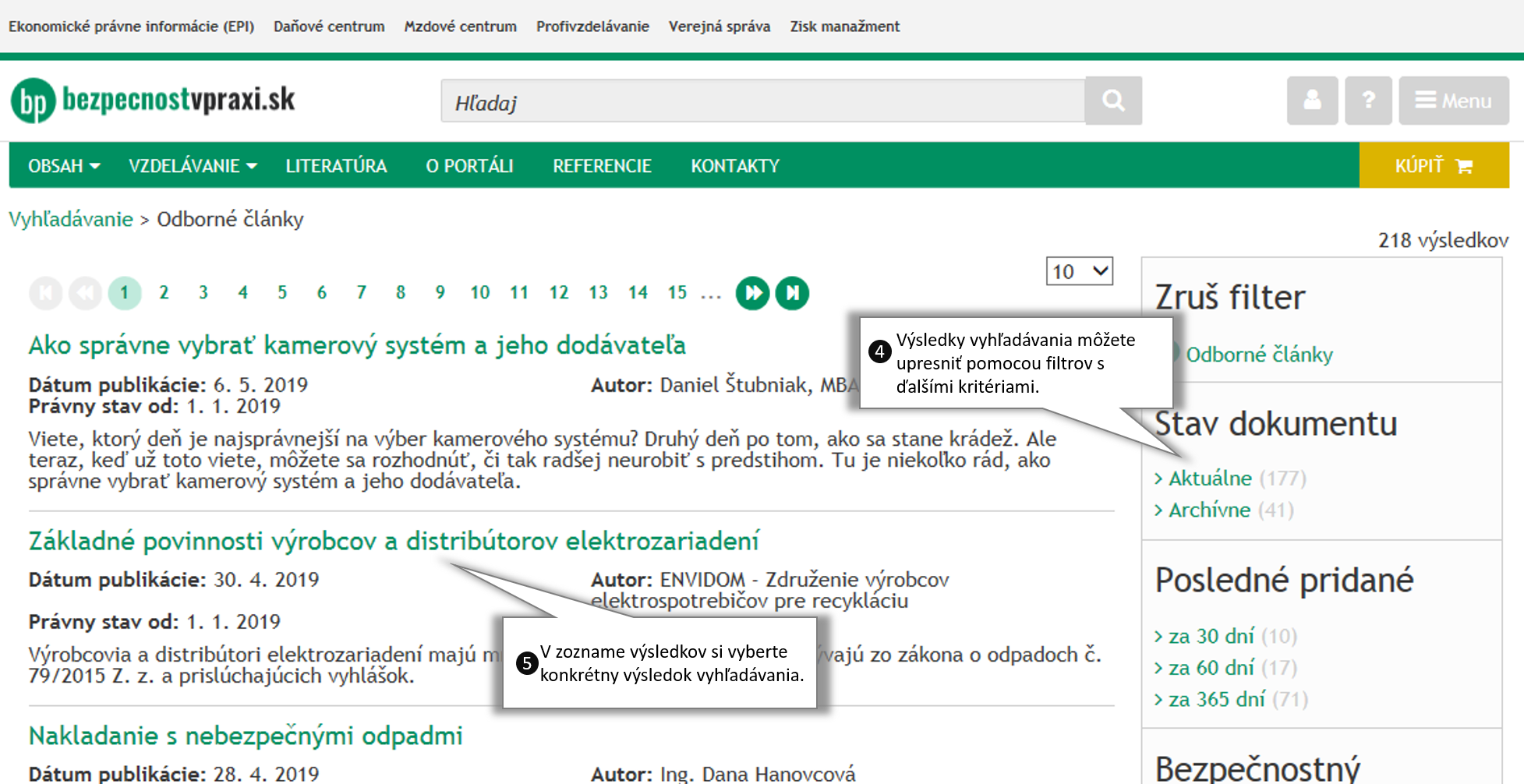Click the question mark help icon
1524x784 pixels.
click(x=1368, y=101)
